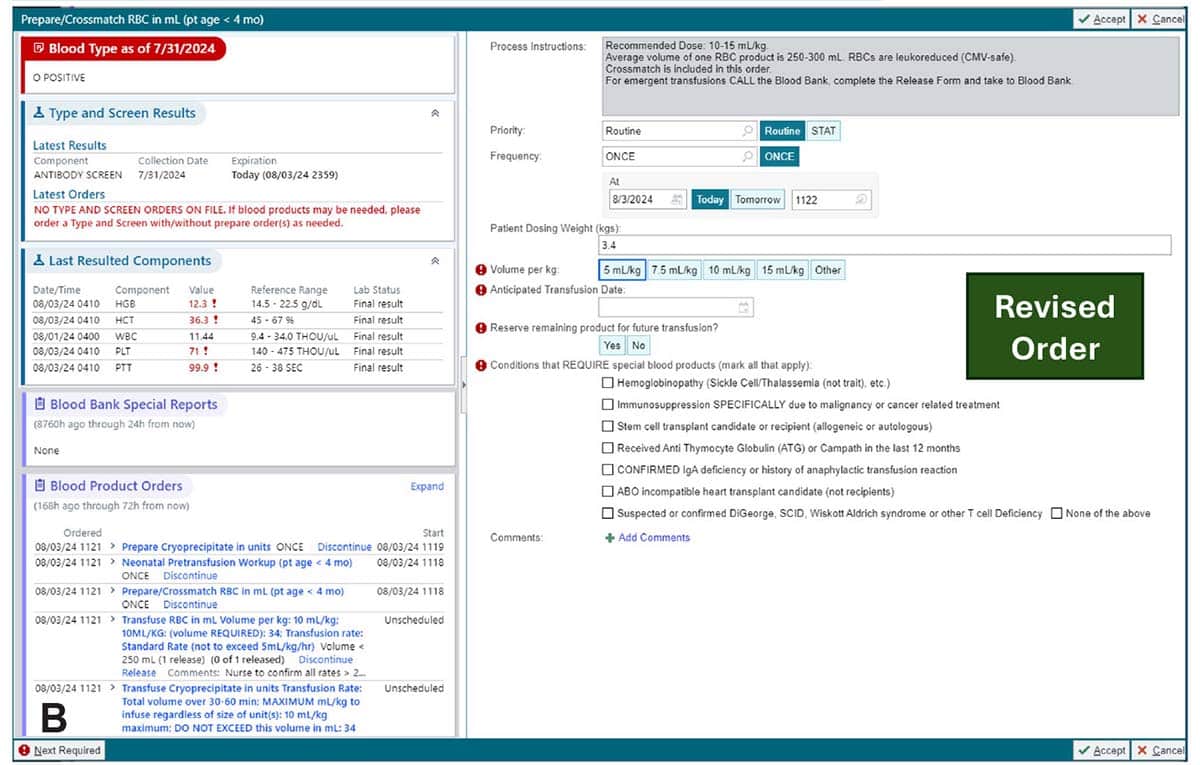Click the time field search icon
The width and height of the screenshot is (1200, 765).
(861, 200)
